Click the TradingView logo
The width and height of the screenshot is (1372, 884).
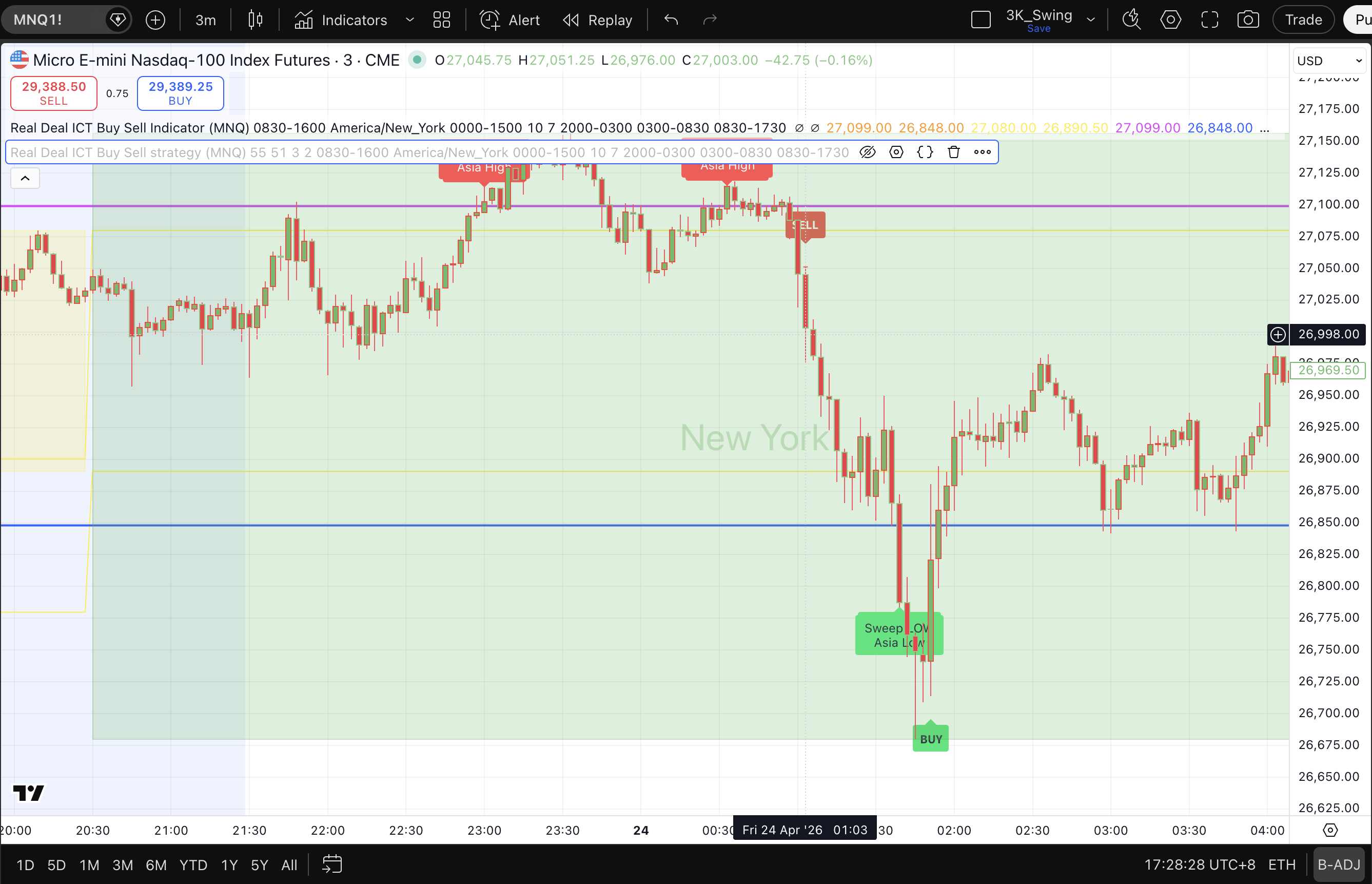pyautogui.click(x=29, y=793)
